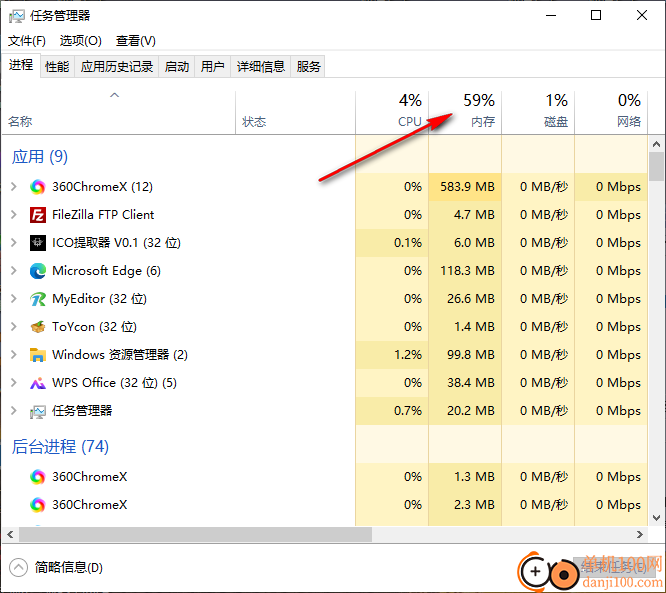The height and width of the screenshot is (593, 666).
Task: Click the ICO提取器 V0.1 icon
Action: 37,243
